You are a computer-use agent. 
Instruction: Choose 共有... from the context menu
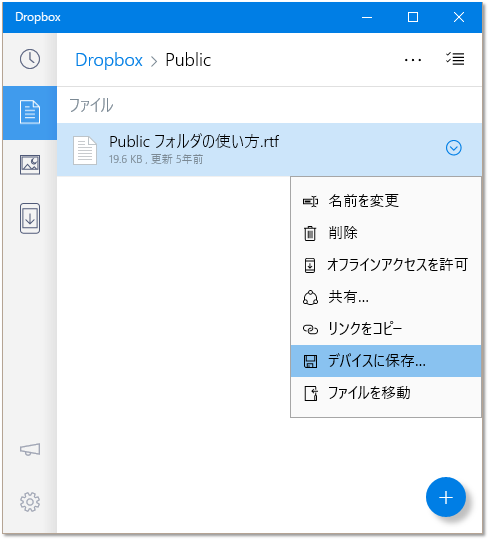(x=386, y=297)
